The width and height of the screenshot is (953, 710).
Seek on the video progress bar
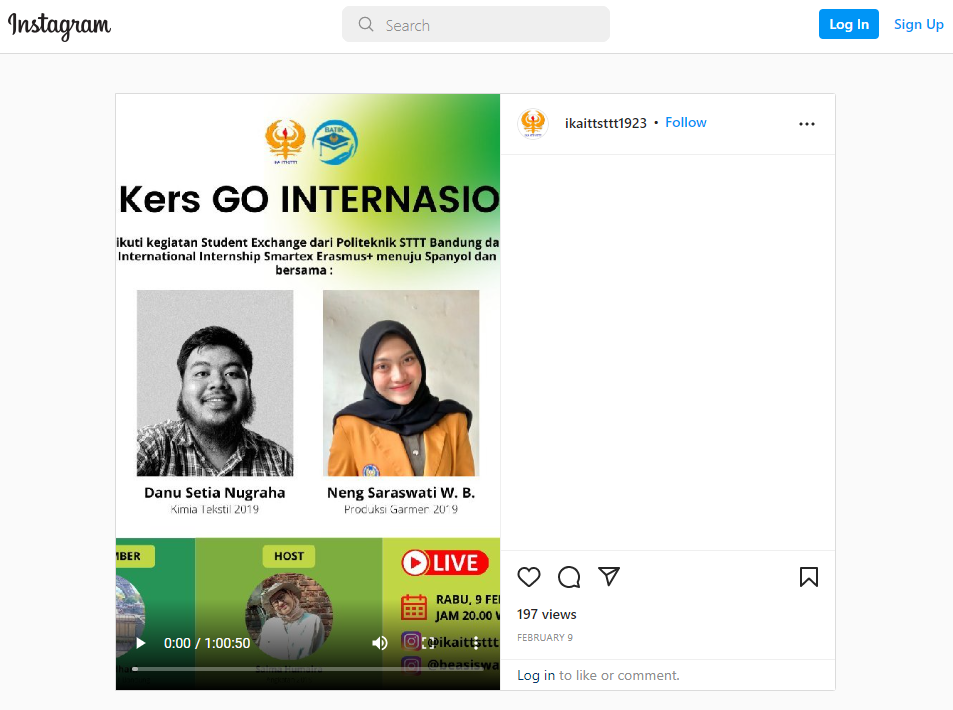[x=308, y=669]
